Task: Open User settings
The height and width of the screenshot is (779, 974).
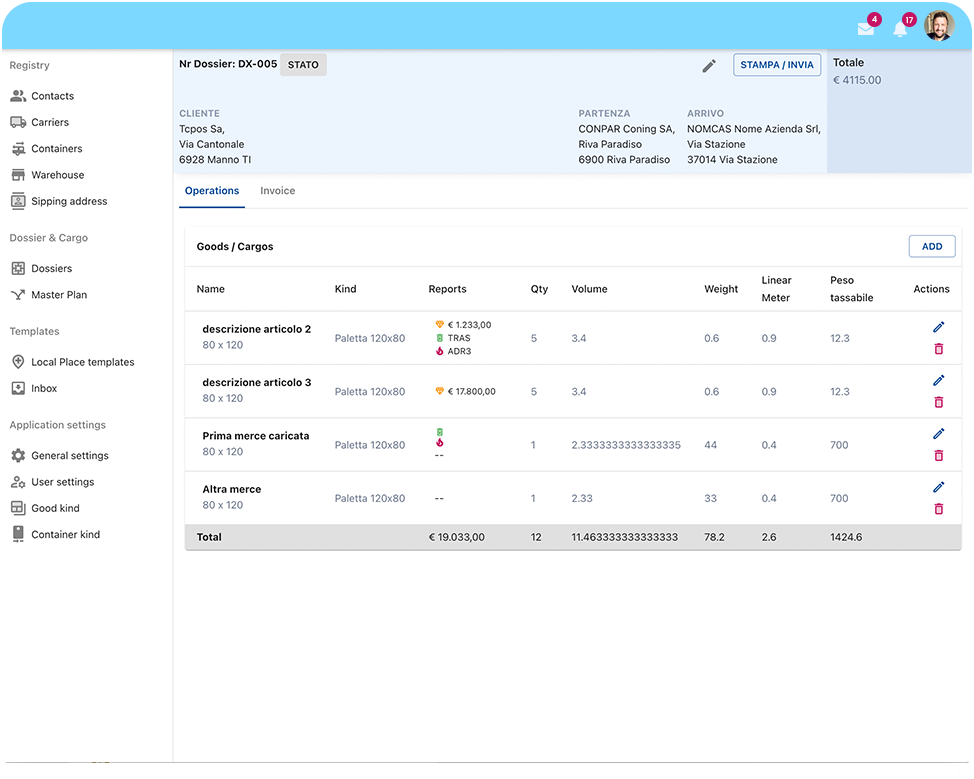Action: click(63, 482)
